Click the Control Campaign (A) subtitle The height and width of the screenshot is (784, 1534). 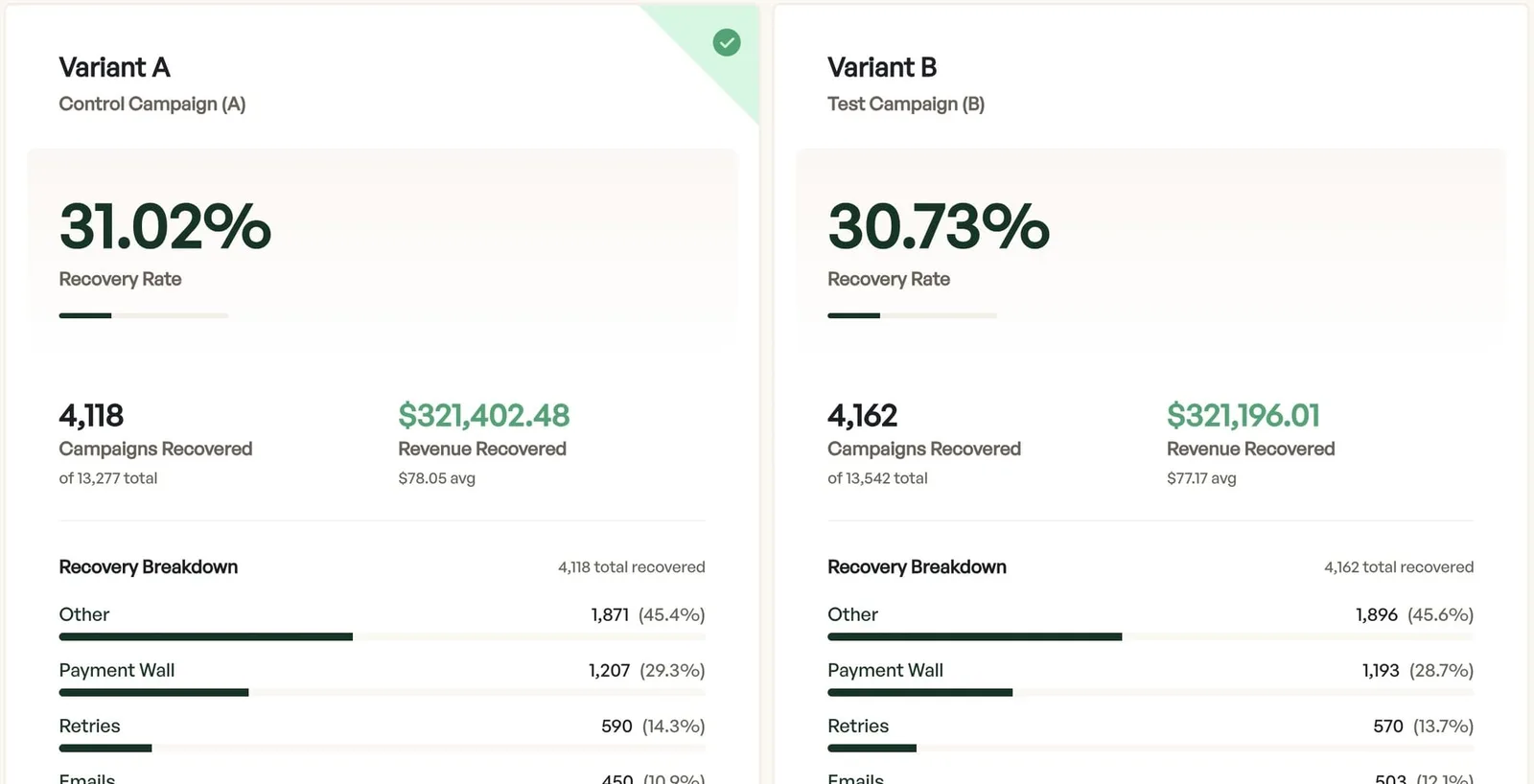152,104
